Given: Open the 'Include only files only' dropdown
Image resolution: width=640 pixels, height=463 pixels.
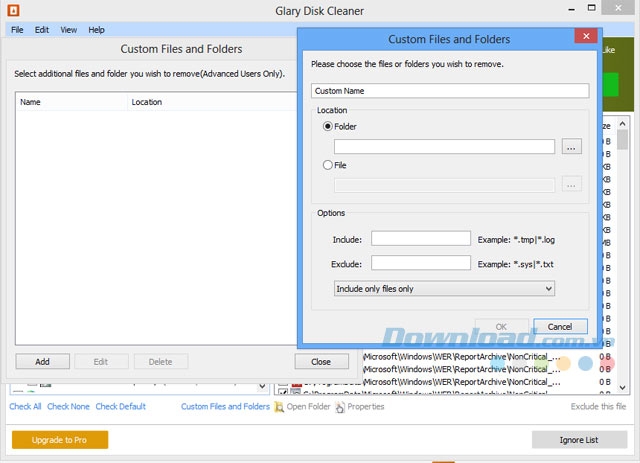Looking at the screenshot, I should (x=444, y=288).
